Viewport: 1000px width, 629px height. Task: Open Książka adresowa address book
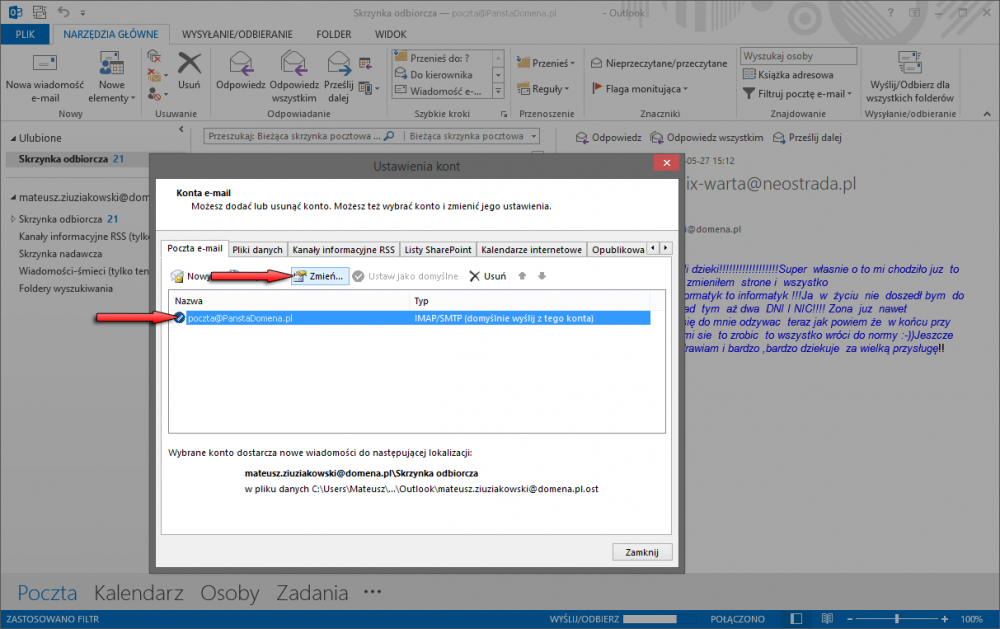788,75
